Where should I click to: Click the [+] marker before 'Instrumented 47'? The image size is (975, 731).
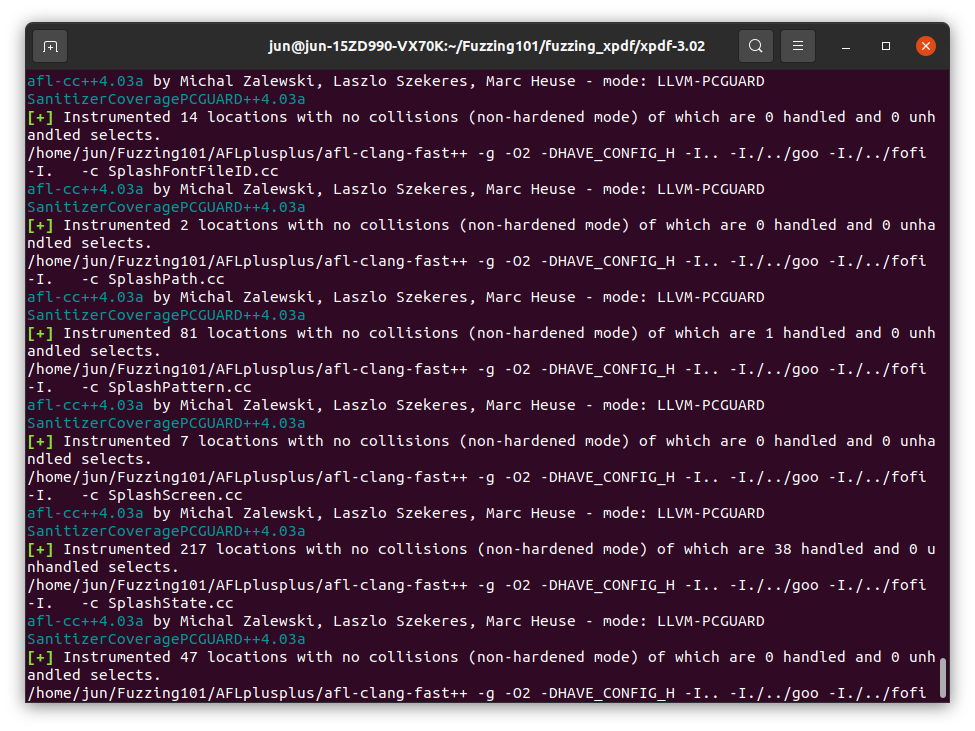coord(40,657)
